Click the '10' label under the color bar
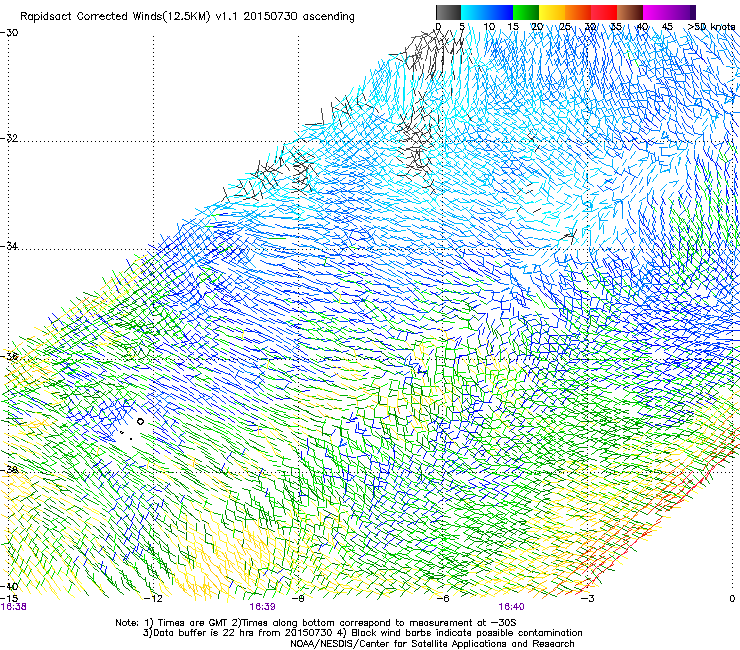The width and height of the screenshot is (740, 650). pos(489,27)
